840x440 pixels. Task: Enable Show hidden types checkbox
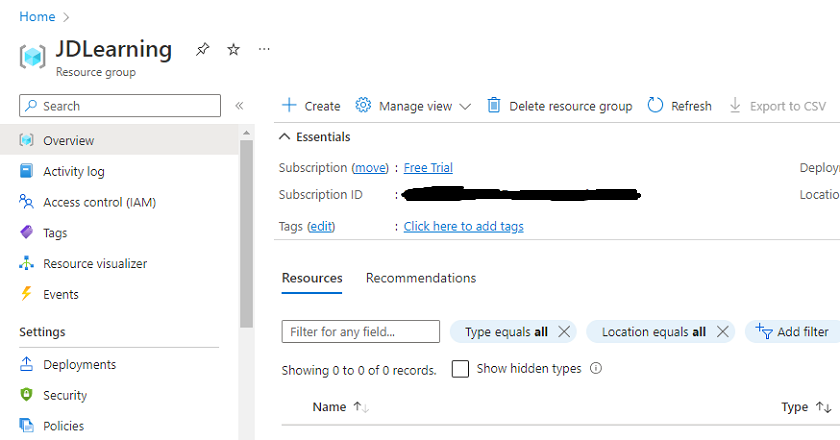point(460,369)
